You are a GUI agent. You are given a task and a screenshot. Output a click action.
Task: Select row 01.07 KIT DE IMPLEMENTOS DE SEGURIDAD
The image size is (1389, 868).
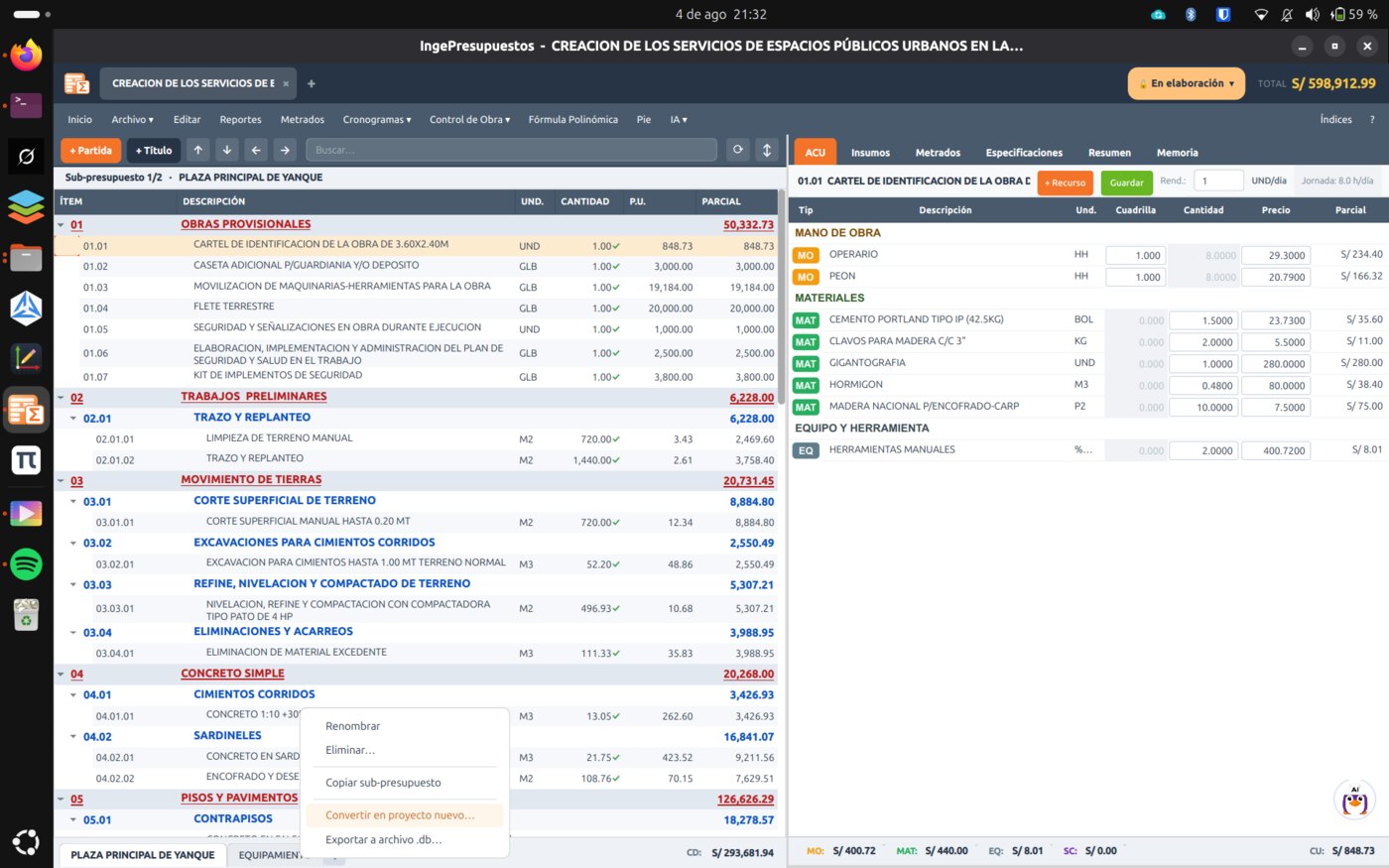416,377
